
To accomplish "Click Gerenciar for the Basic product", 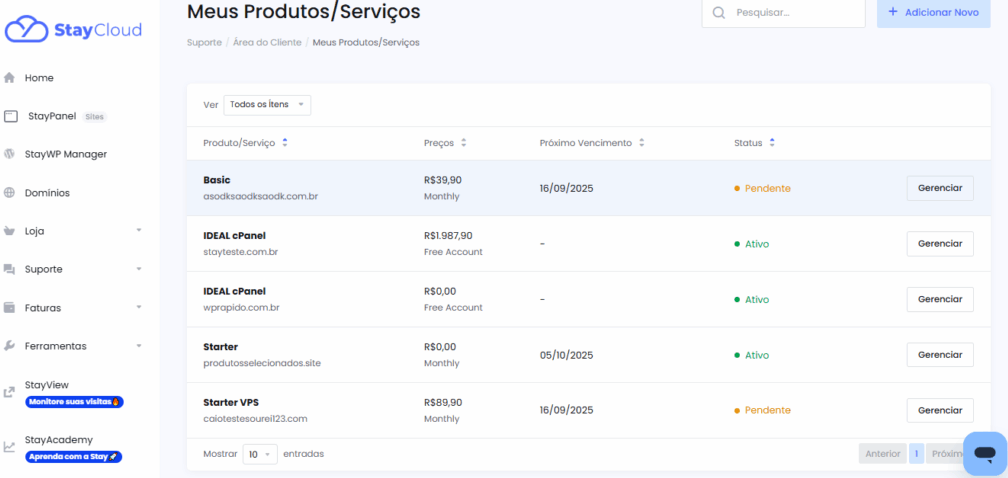I will 939,188.
